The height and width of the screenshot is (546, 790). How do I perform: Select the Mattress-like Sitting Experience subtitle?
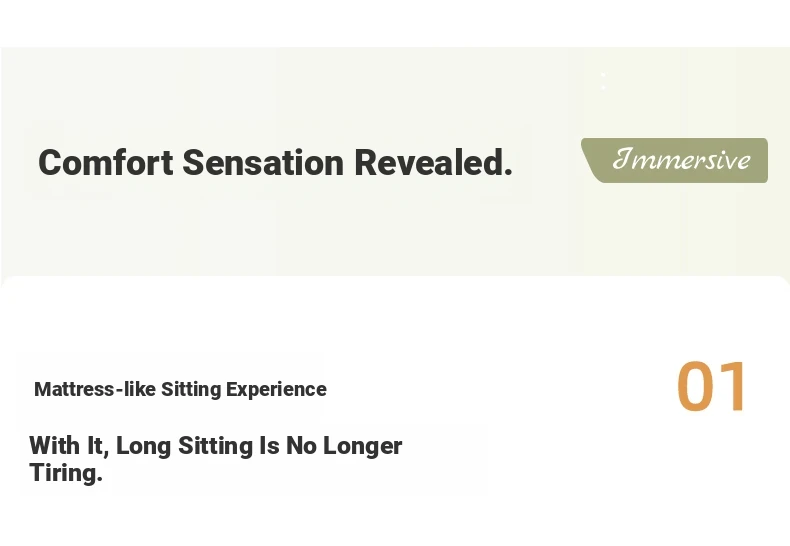[180, 389]
